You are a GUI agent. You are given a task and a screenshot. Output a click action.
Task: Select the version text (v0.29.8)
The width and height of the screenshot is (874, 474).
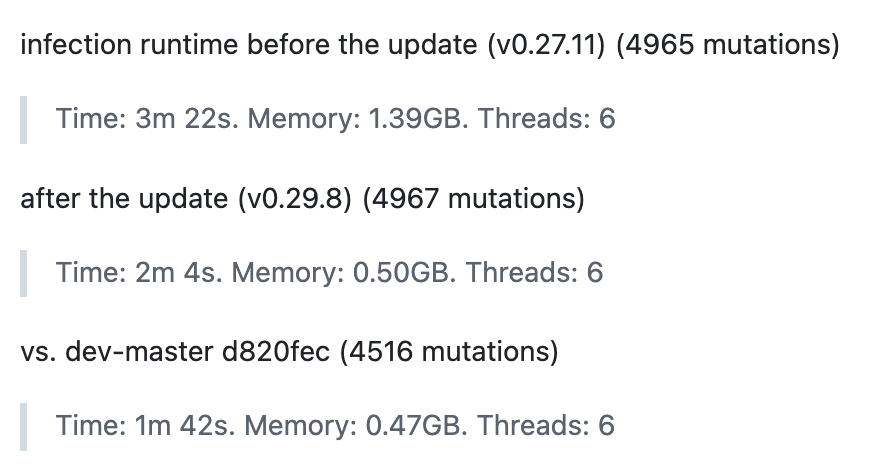point(295,199)
